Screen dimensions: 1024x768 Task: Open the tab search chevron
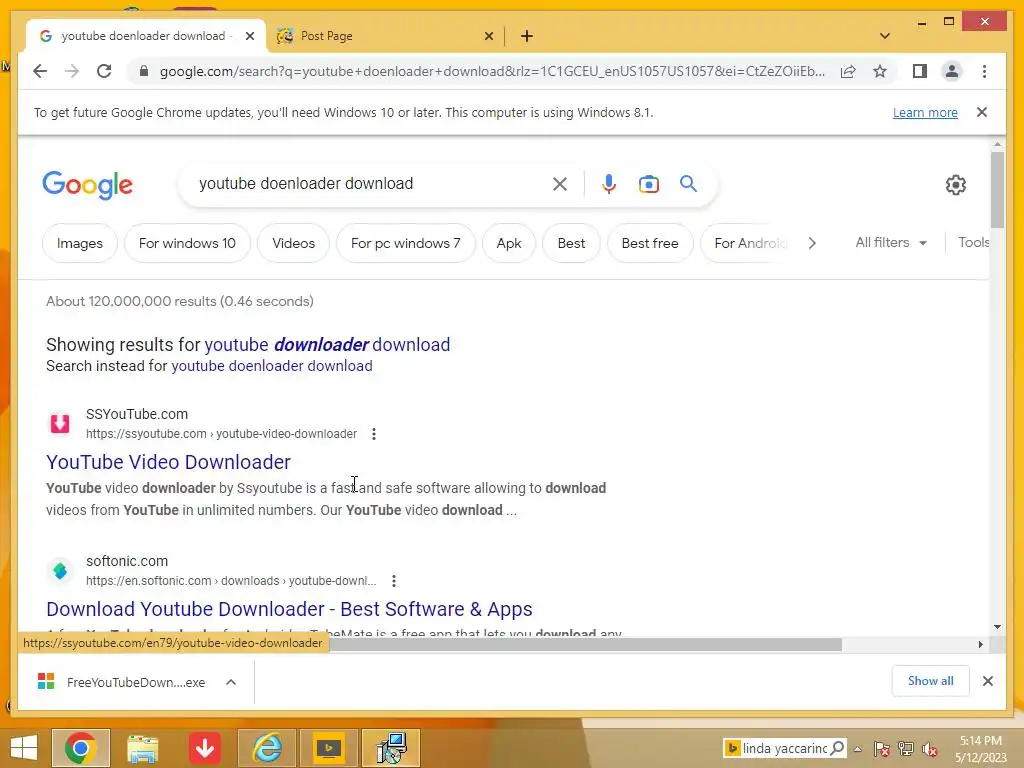click(x=885, y=36)
